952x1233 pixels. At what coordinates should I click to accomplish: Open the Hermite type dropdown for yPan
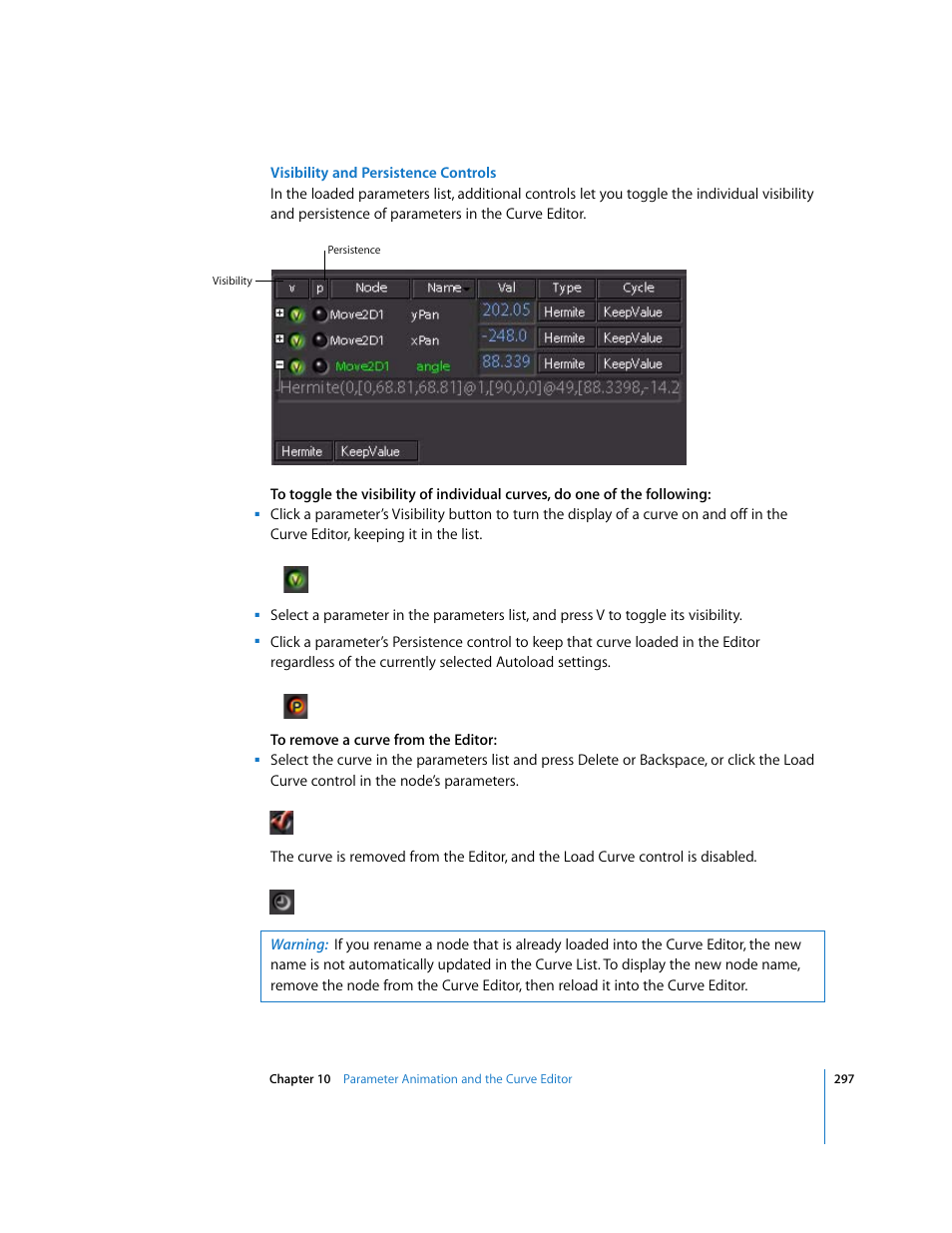pos(566,312)
